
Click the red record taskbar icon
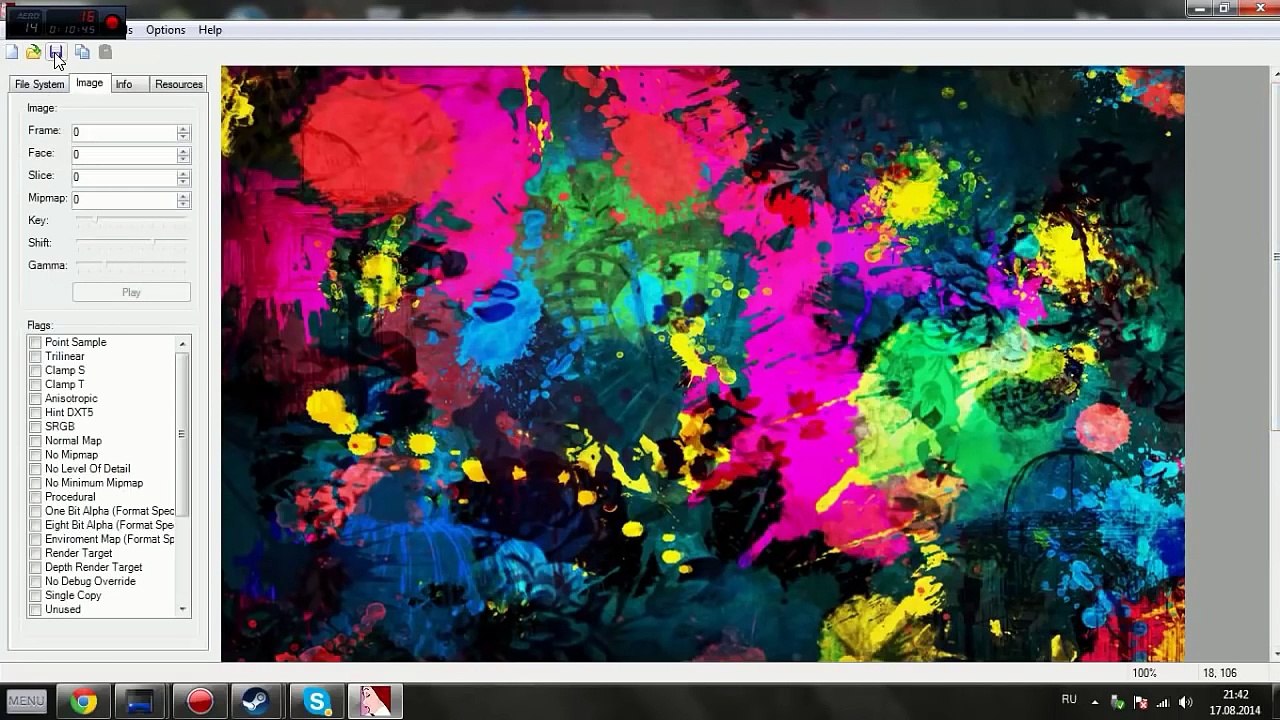pyautogui.click(x=200, y=701)
